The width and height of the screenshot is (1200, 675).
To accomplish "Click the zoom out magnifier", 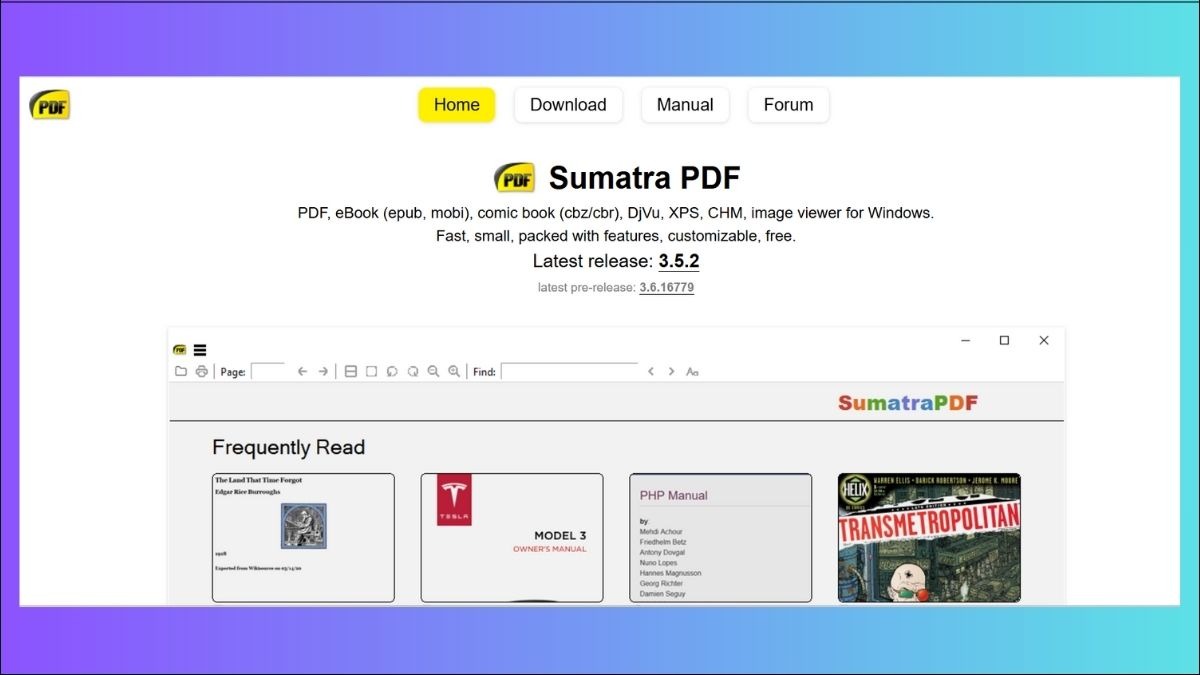I will click(x=433, y=371).
